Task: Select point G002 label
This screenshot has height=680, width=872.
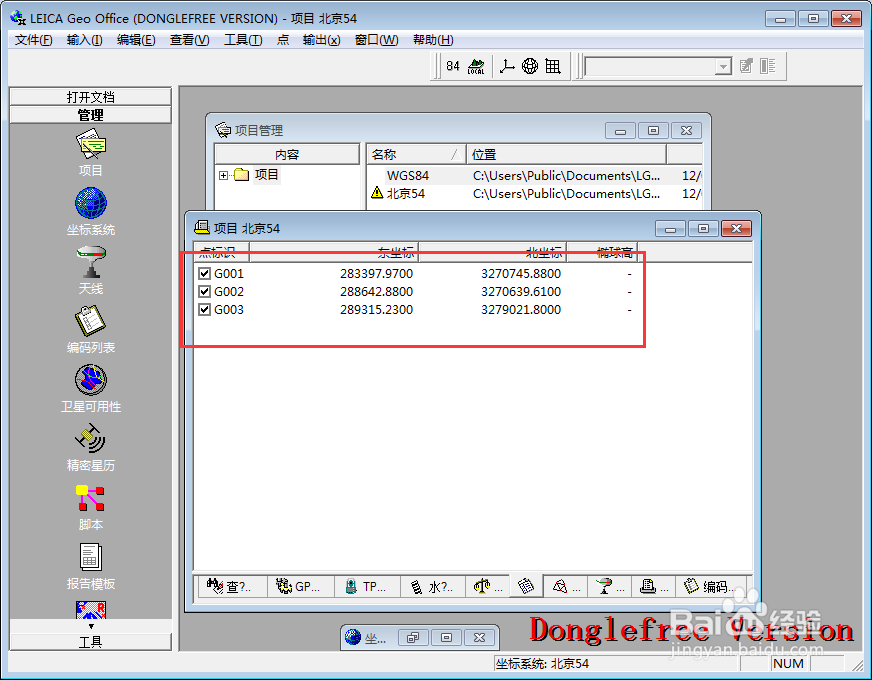Action: click(x=229, y=291)
